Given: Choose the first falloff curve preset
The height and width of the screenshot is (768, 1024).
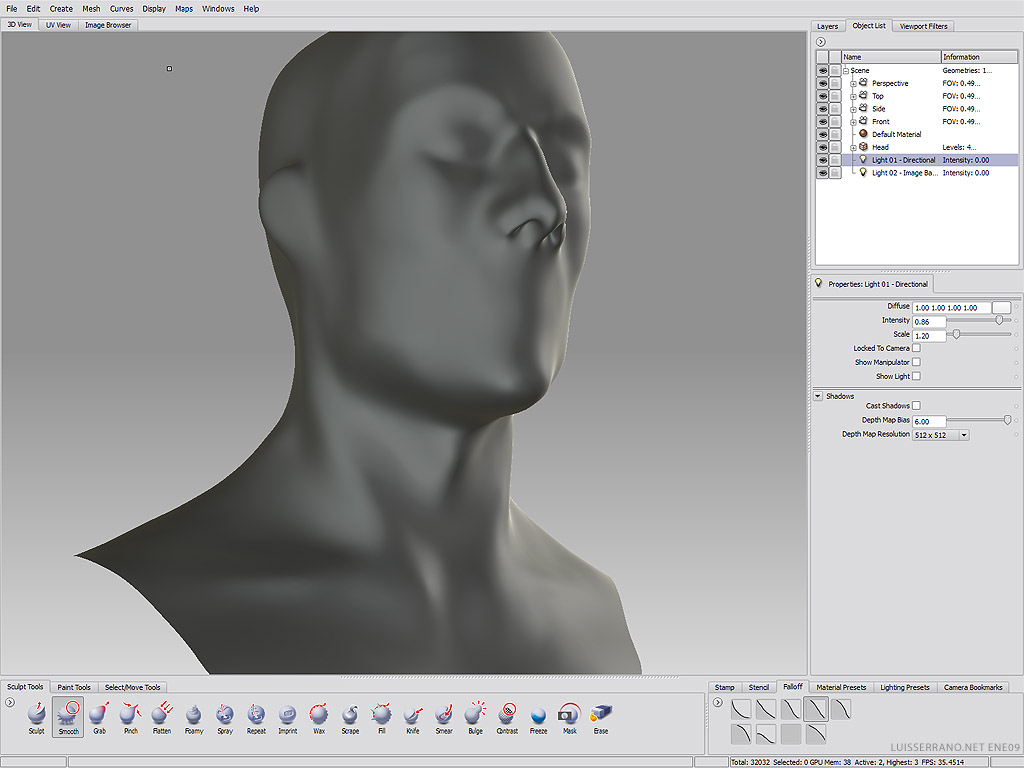Looking at the screenshot, I should 741,709.
